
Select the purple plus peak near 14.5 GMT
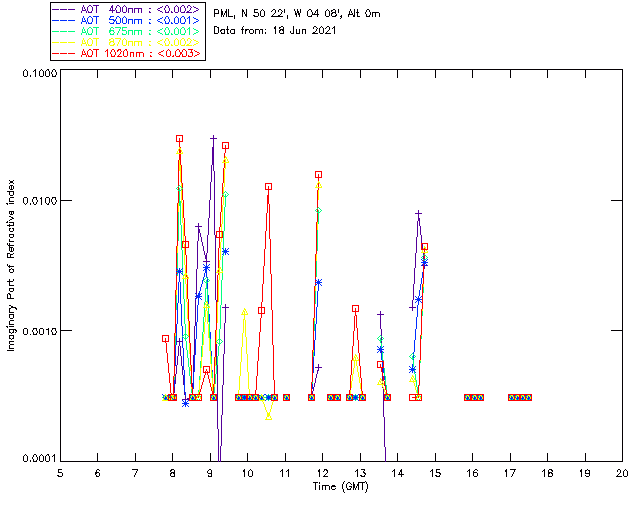pyautogui.click(x=419, y=213)
